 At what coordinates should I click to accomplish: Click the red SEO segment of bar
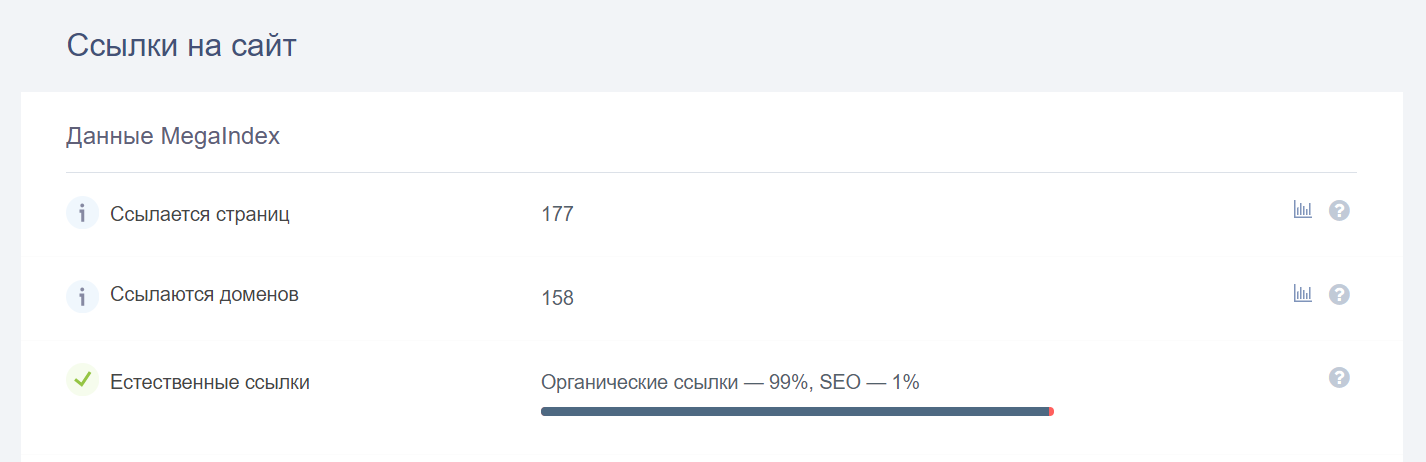point(1051,411)
